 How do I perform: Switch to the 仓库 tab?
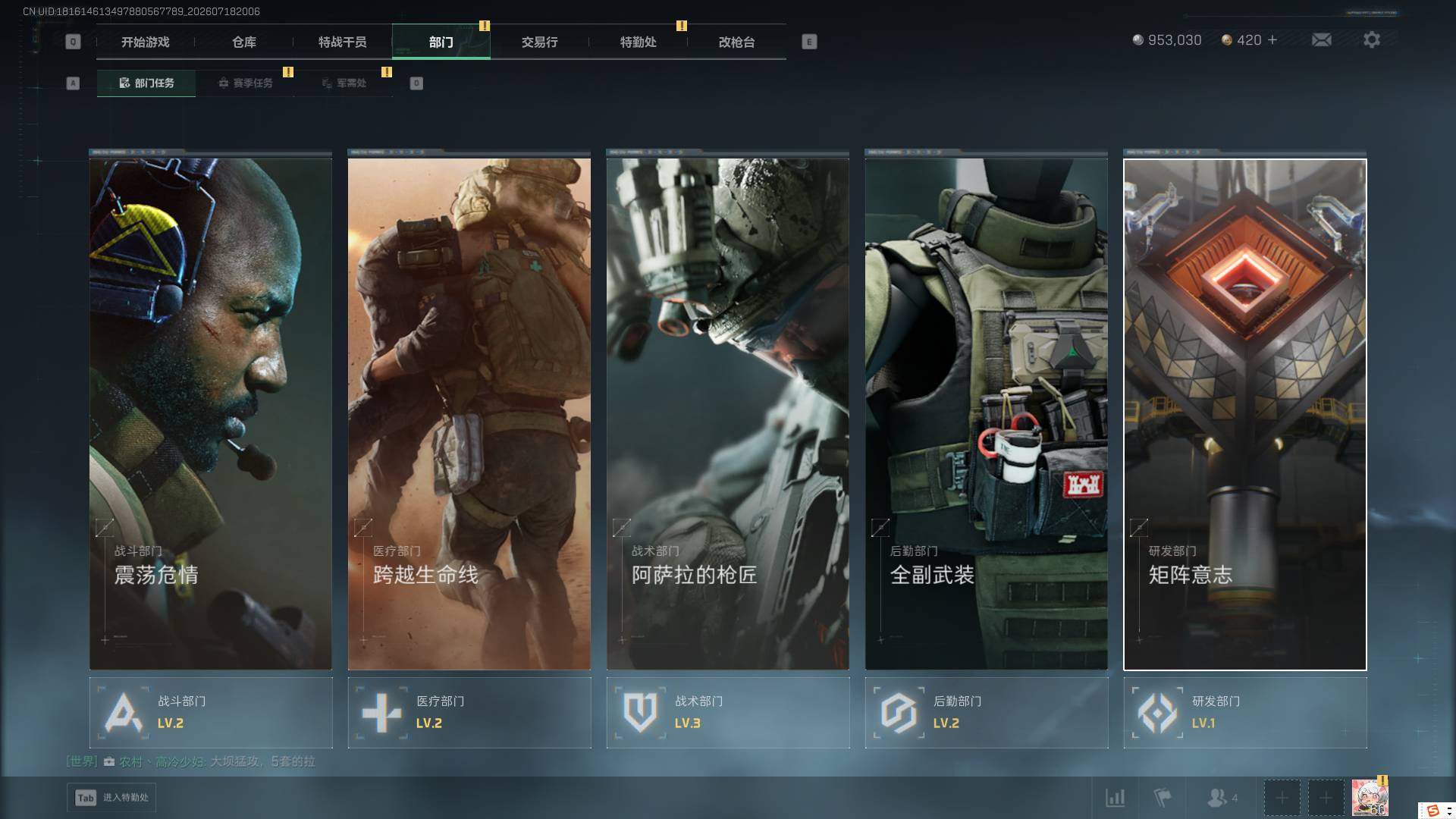tap(244, 42)
